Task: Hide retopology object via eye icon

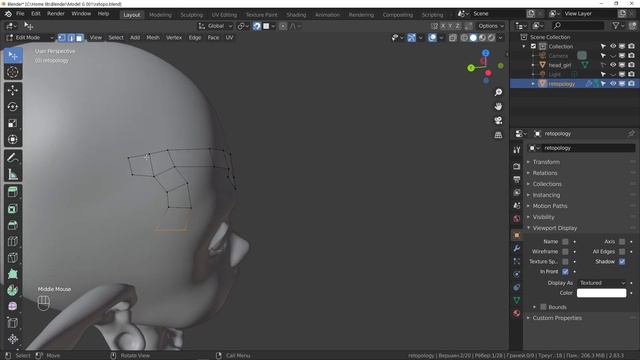Action: [613, 84]
